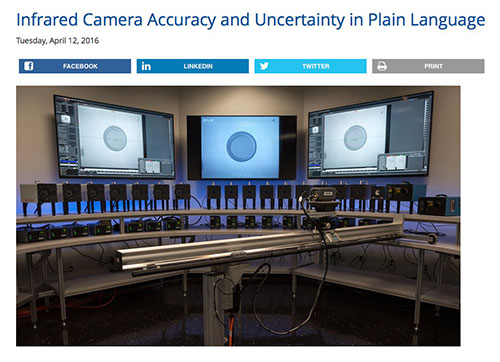The width and height of the screenshot is (500, 362).
Task: Share the article via the FACEBOOK label
Action: click(x=80, y=66)
